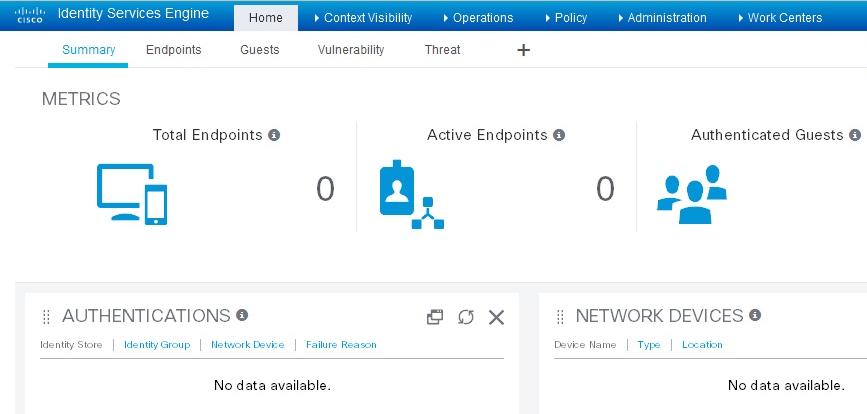Screen dimensions: 867x414
Task: Switch to the Summary dashboard tab
Action: click(88, 50)
